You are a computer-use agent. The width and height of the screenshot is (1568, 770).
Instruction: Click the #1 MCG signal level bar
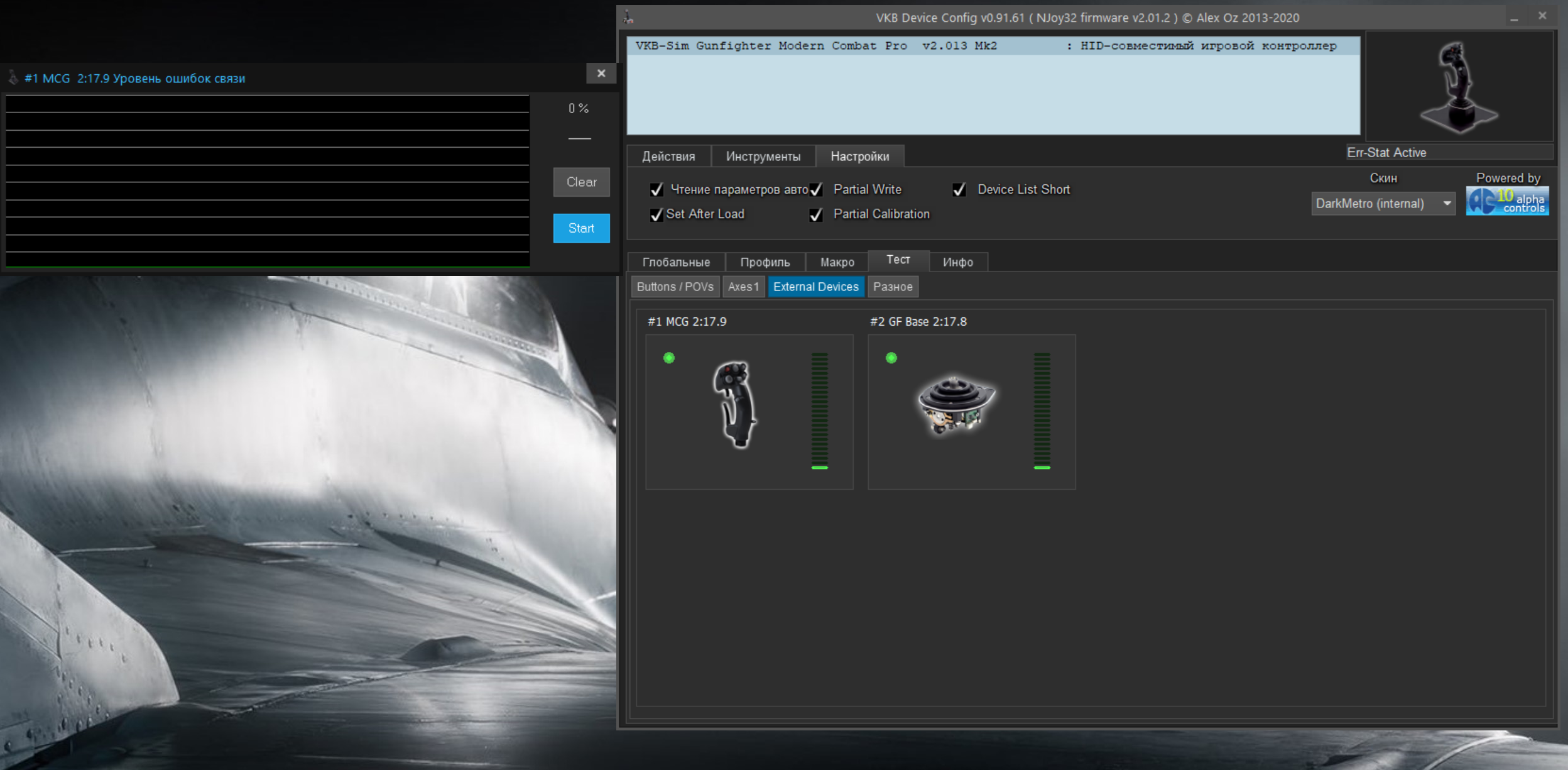pos(820,411)
